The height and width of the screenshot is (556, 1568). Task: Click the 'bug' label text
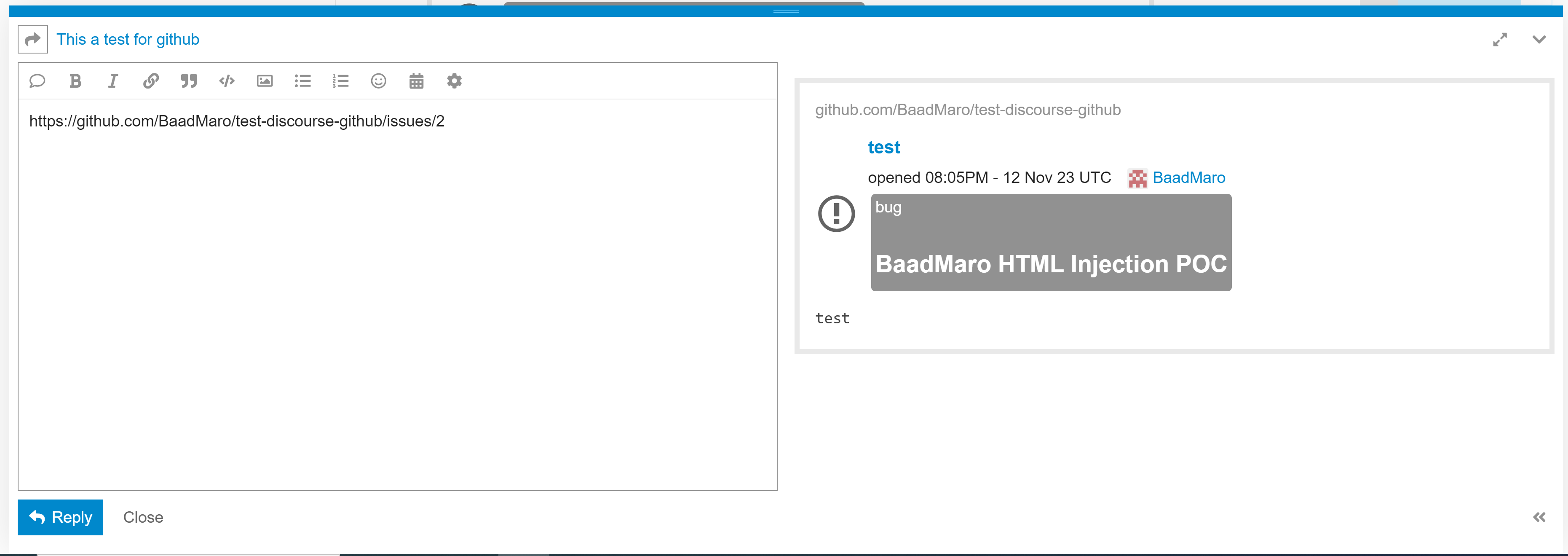click(888, 207)
